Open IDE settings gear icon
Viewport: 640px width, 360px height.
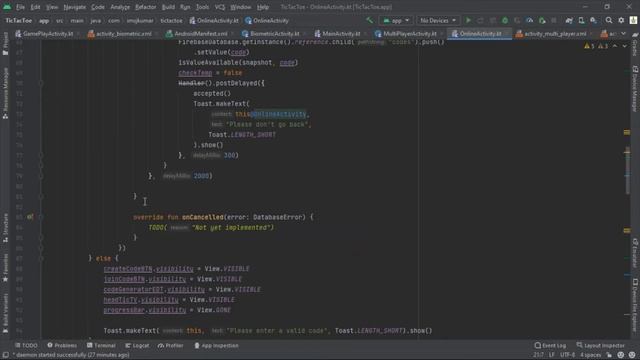621,20
